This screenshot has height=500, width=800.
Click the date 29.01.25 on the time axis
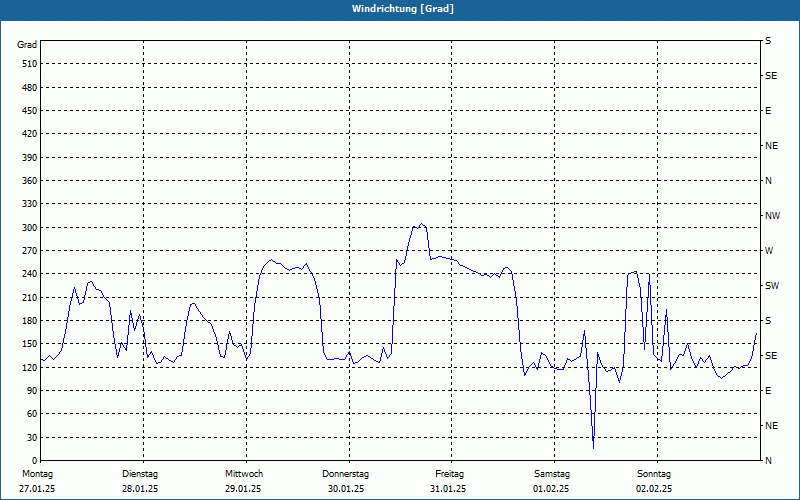pyautogui.click(x=243, y=489)
